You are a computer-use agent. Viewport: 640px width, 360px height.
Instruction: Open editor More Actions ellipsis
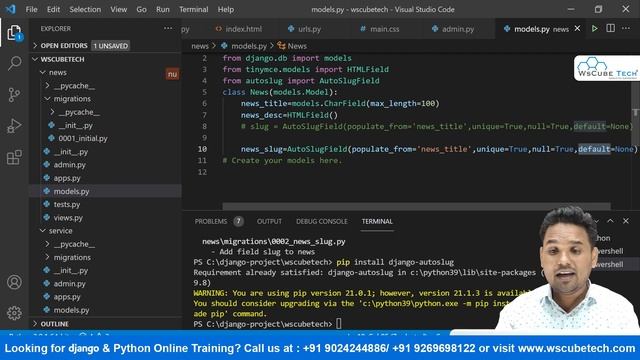point(626,28)
